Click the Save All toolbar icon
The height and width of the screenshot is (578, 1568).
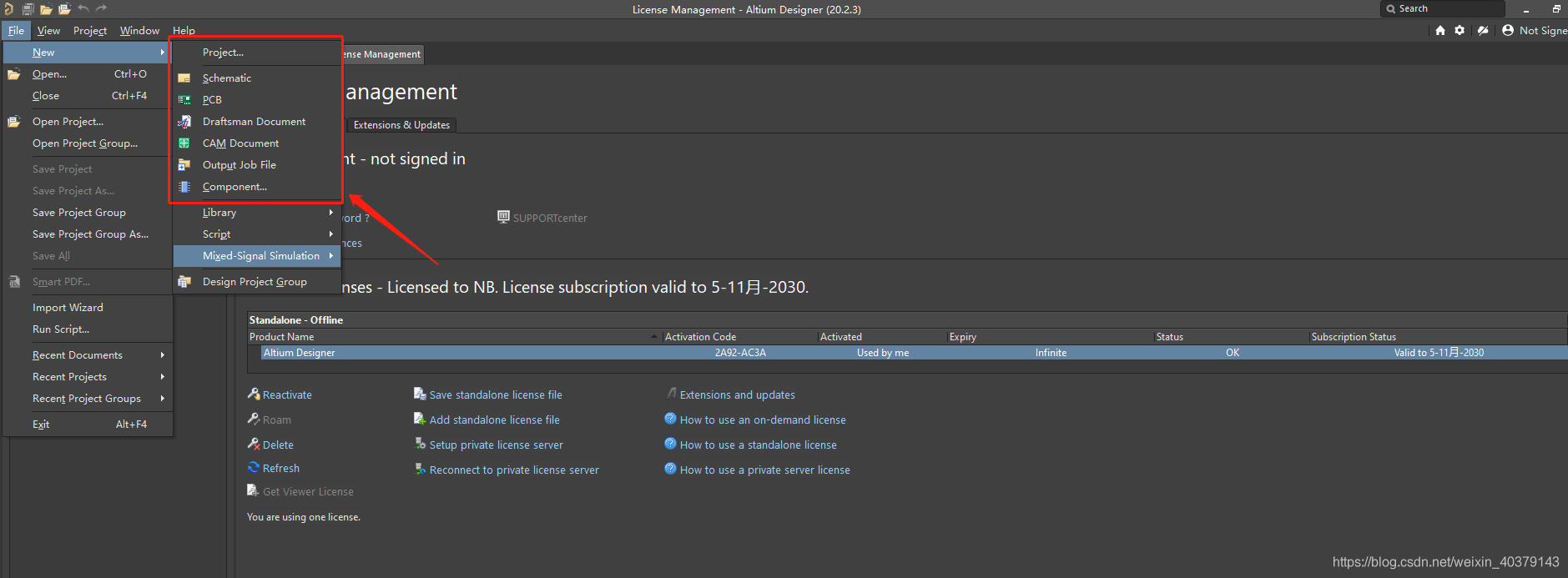[28, 9]
